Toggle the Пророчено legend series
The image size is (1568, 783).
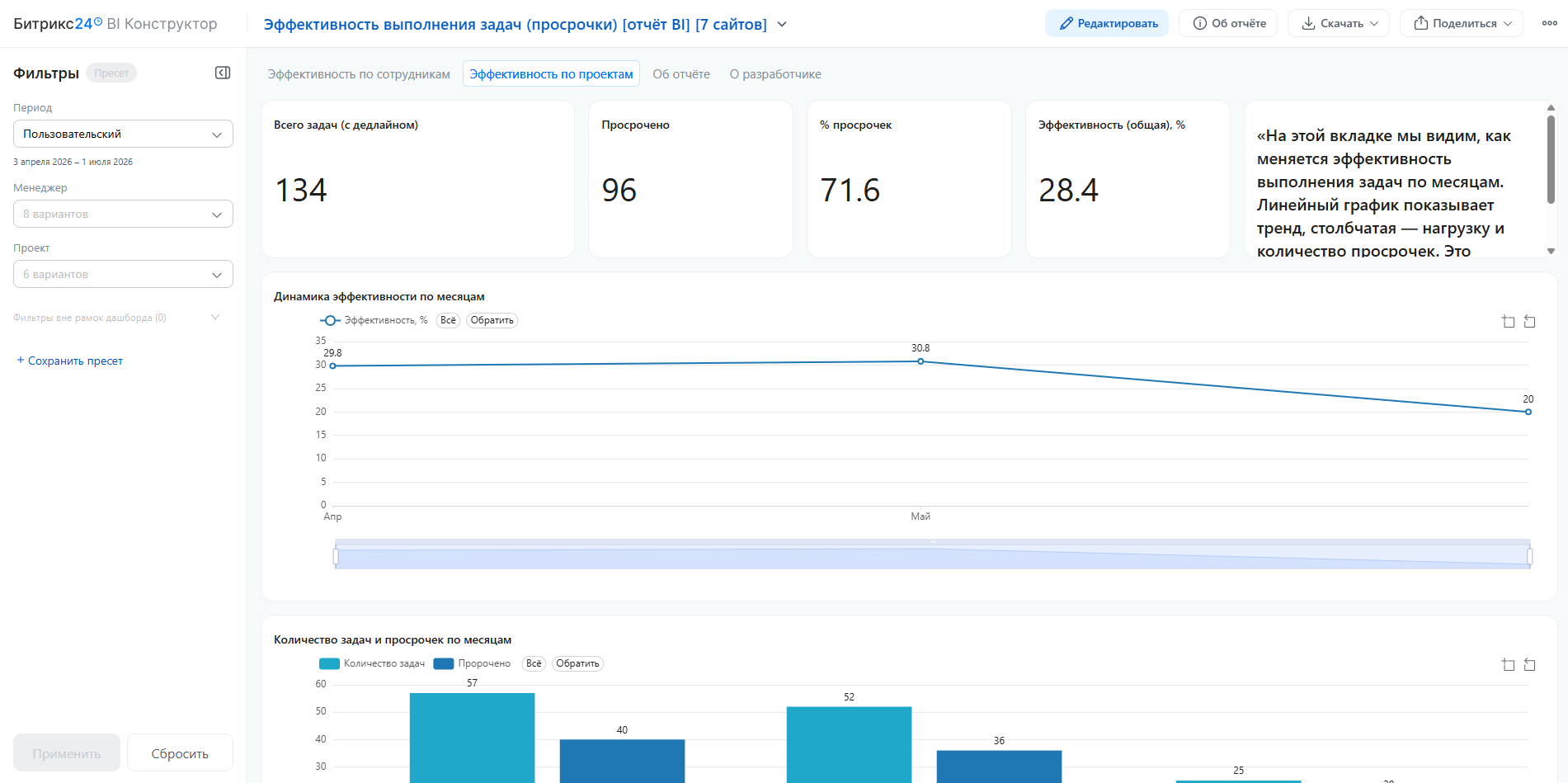(473, 663)
